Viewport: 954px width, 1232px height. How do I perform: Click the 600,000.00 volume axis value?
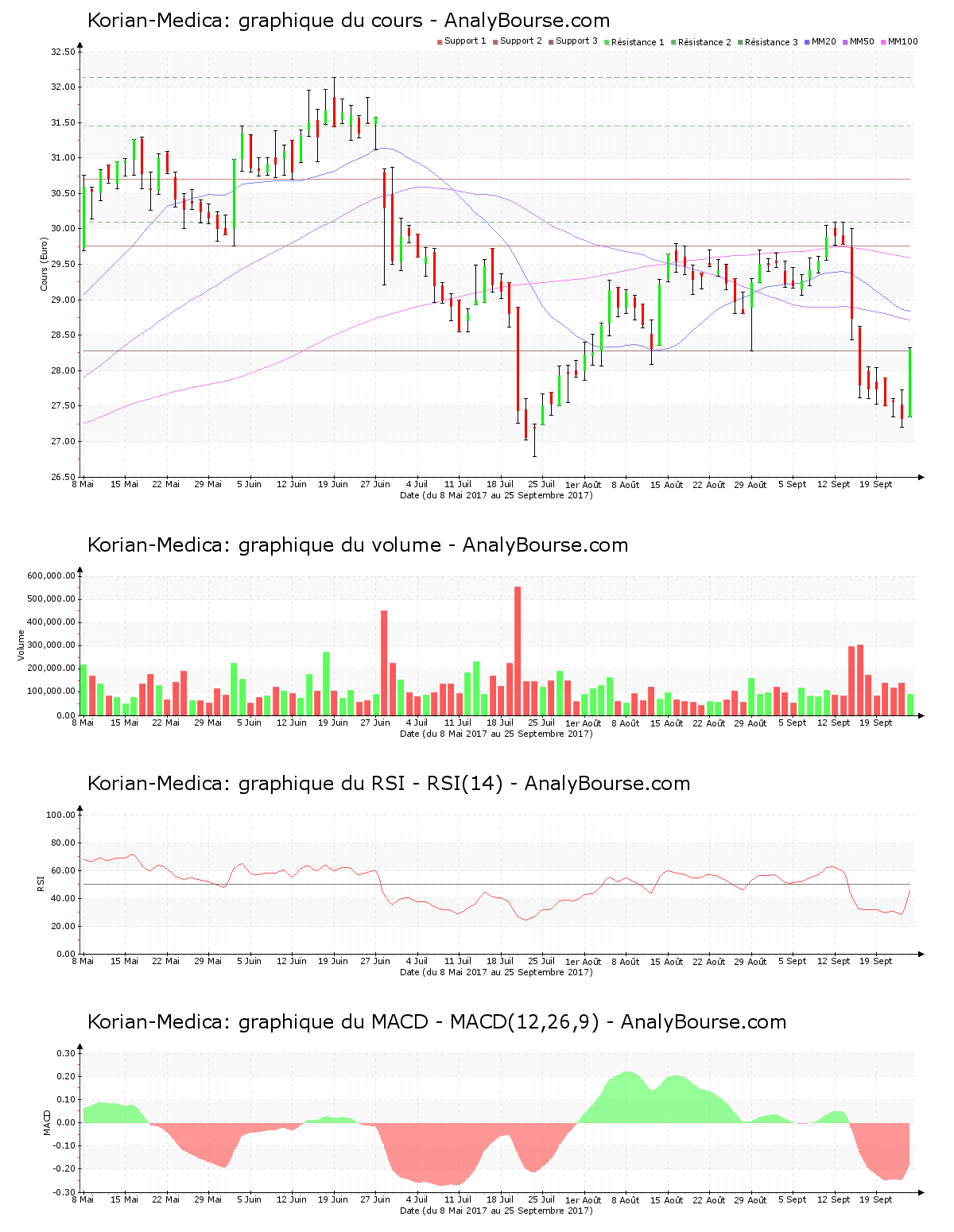pyautogui.click(x=52, y=576)
